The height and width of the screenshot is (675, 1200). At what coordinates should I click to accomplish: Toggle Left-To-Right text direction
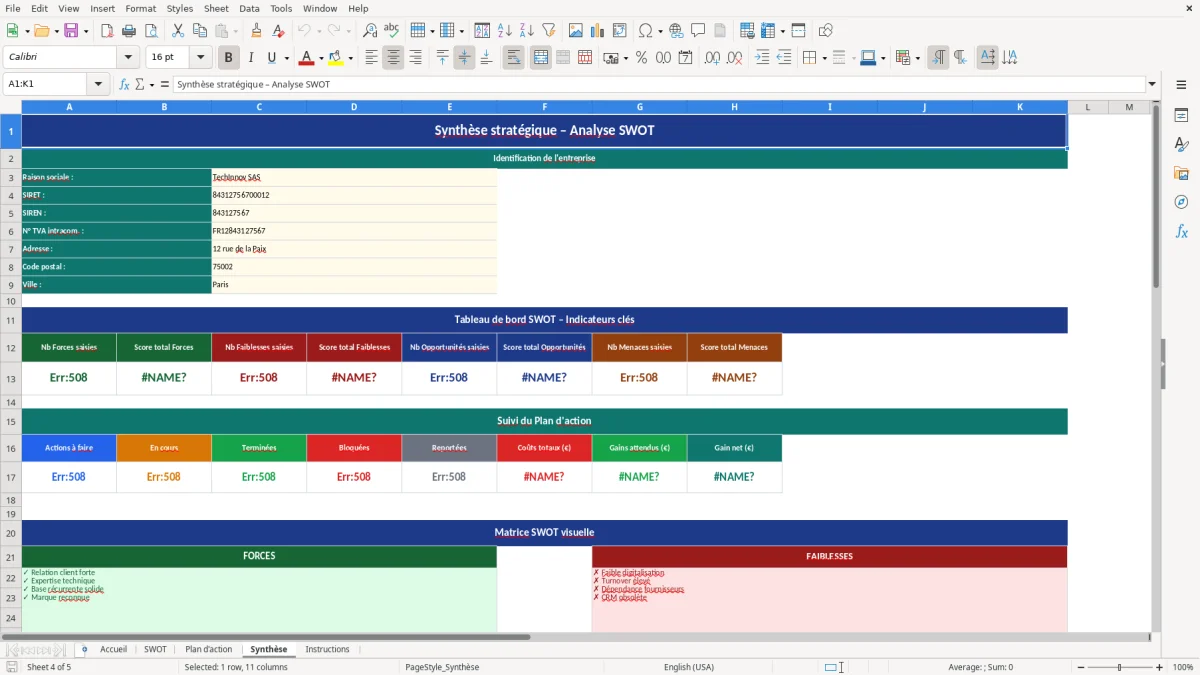(x=937, y=58)
